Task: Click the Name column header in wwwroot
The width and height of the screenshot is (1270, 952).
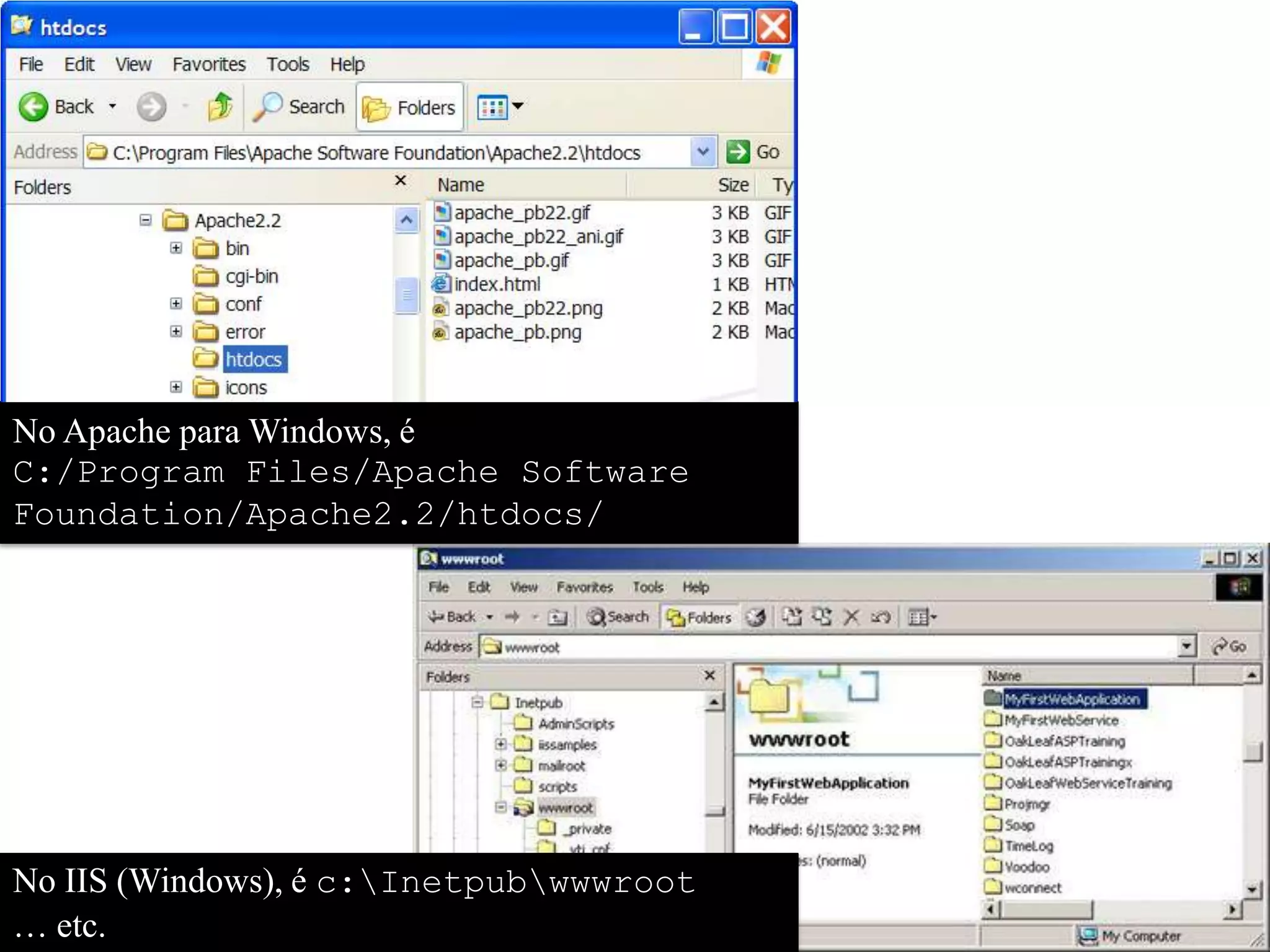Action: [1088, 676]
